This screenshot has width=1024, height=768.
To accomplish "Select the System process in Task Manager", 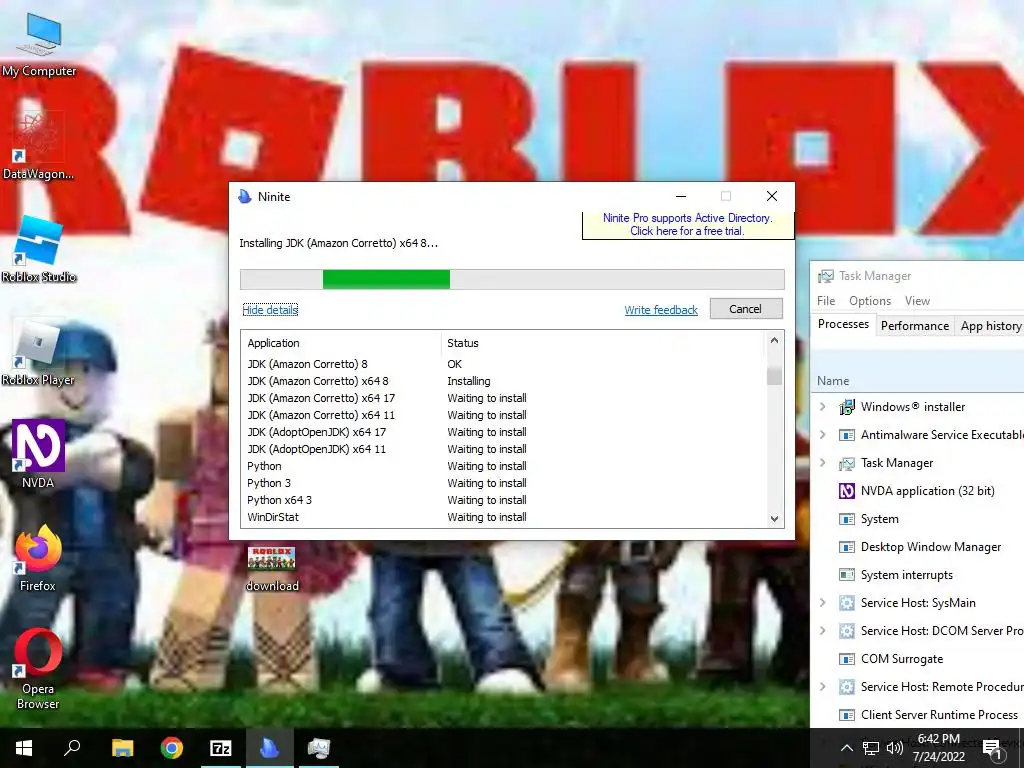I will [918, 519].
